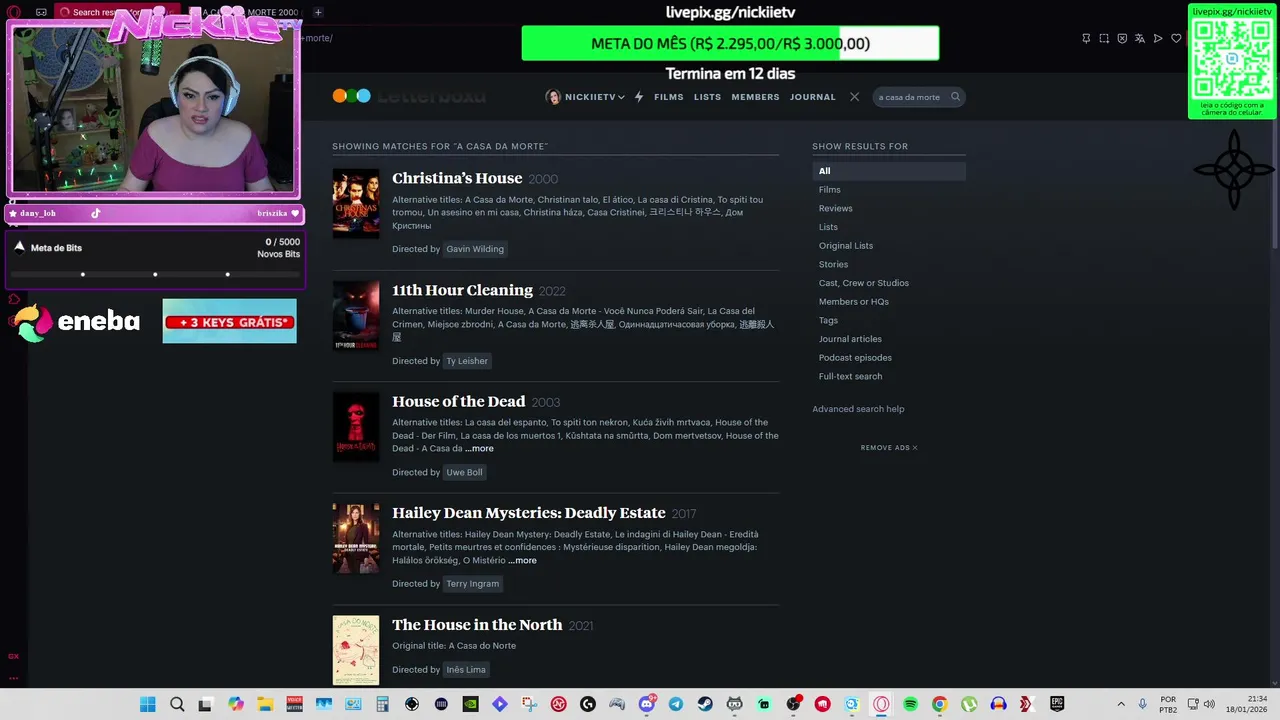Screen dimensions: 1280x720
Task: Open House of the Dead title
Action: 458,401
